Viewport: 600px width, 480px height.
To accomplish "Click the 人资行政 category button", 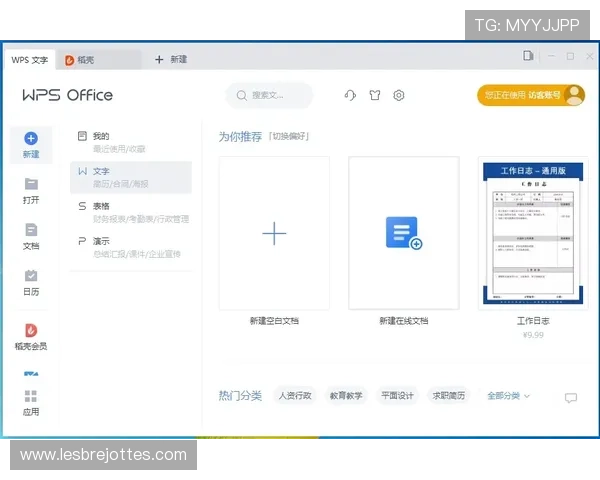I will 295,395.
